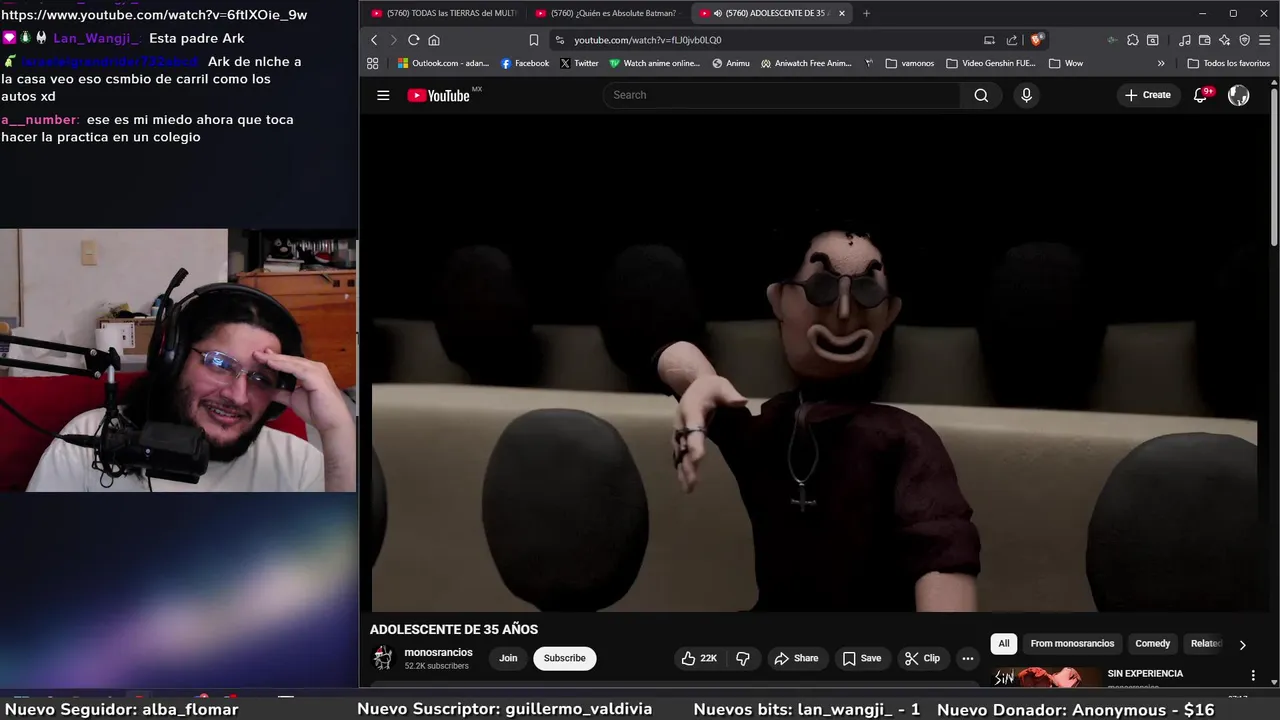Show more bookmarks with the double chevron

pos(1161,63)
